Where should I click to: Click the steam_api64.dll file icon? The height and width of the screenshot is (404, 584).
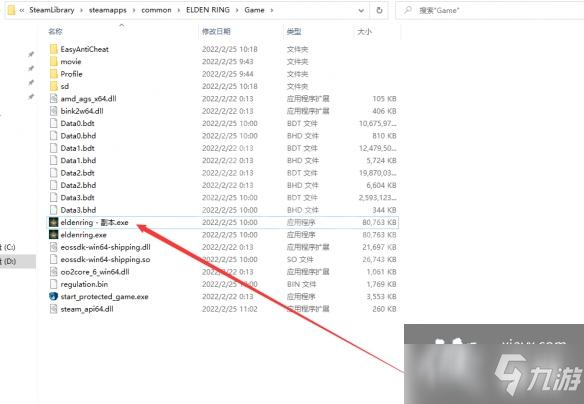[x=54, y=309]
